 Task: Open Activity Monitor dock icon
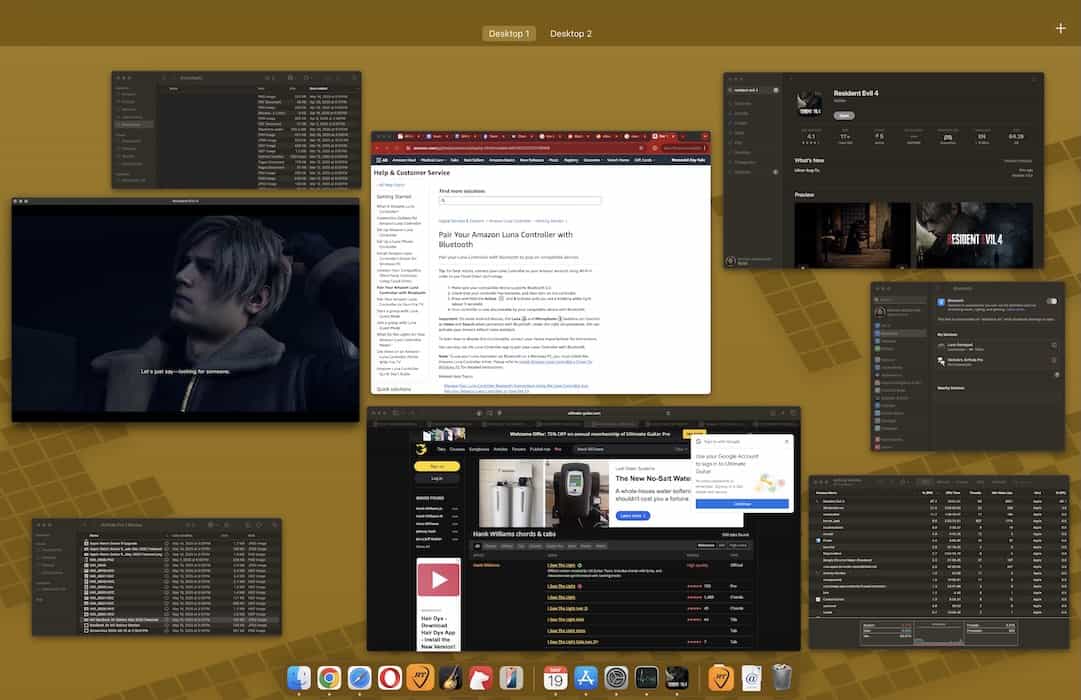click(x=647, y=678)
